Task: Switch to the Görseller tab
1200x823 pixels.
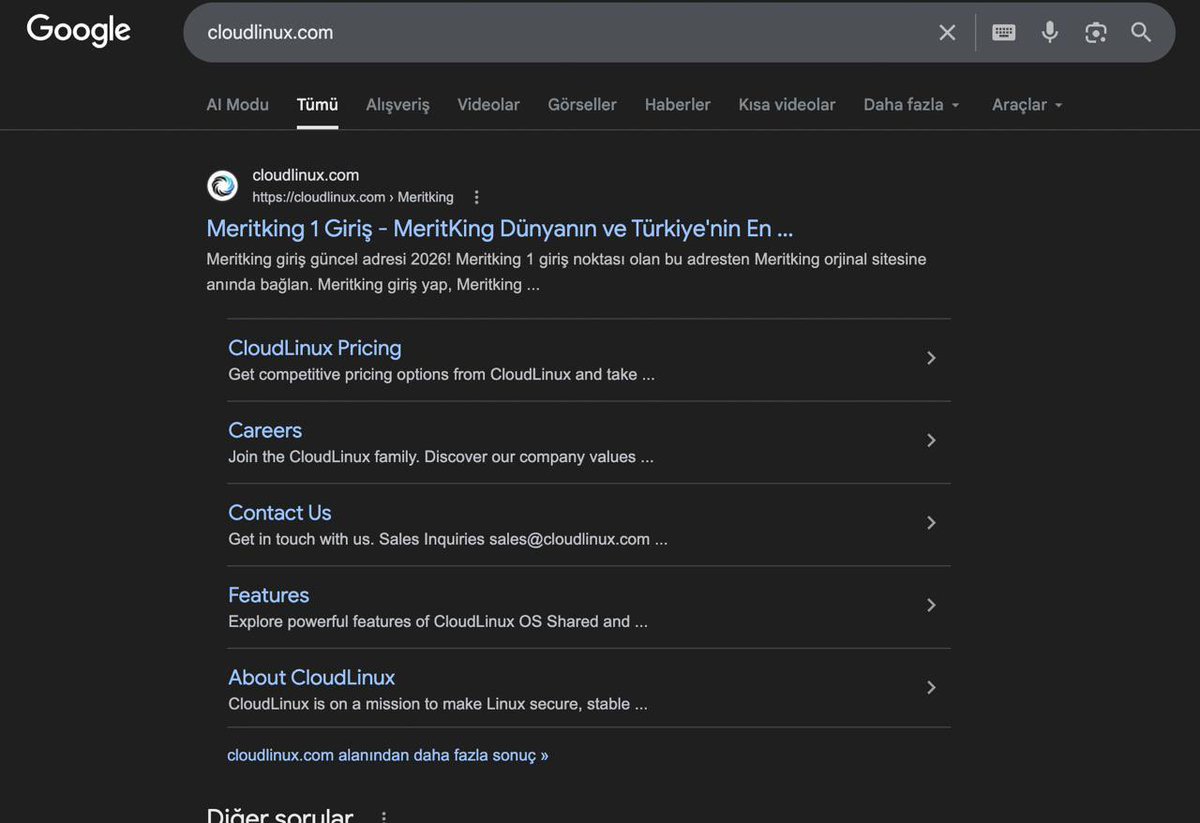Action: 582,104
